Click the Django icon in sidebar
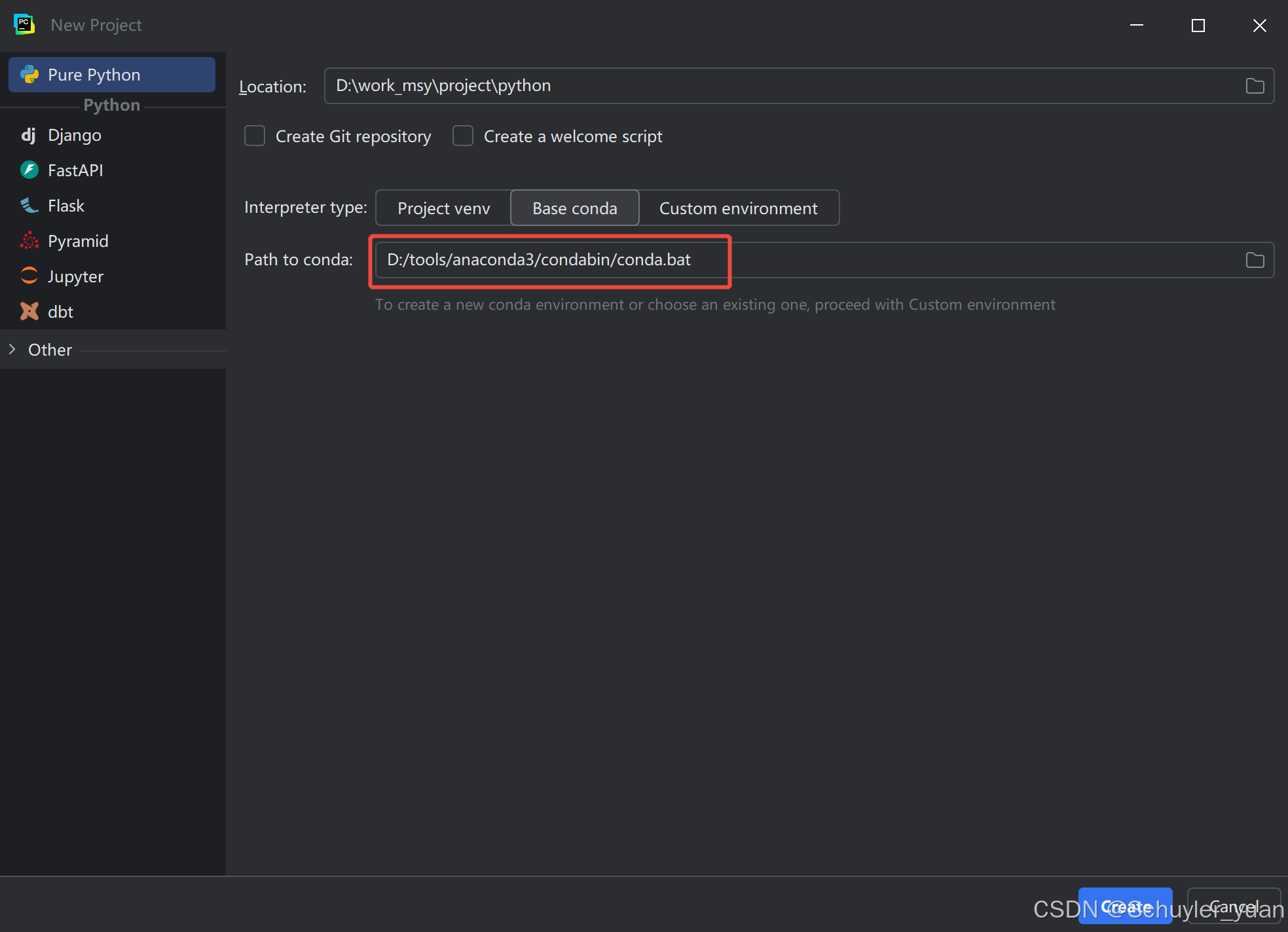Screen dimensions: 1288x932 (29, 135)
